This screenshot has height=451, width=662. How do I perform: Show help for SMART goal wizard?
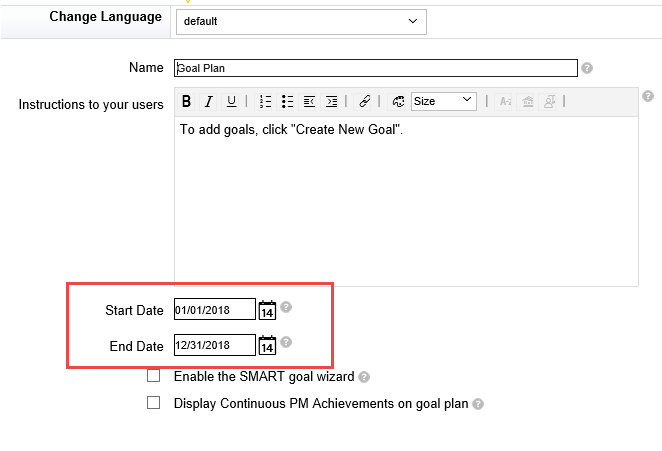click(364, 377)
